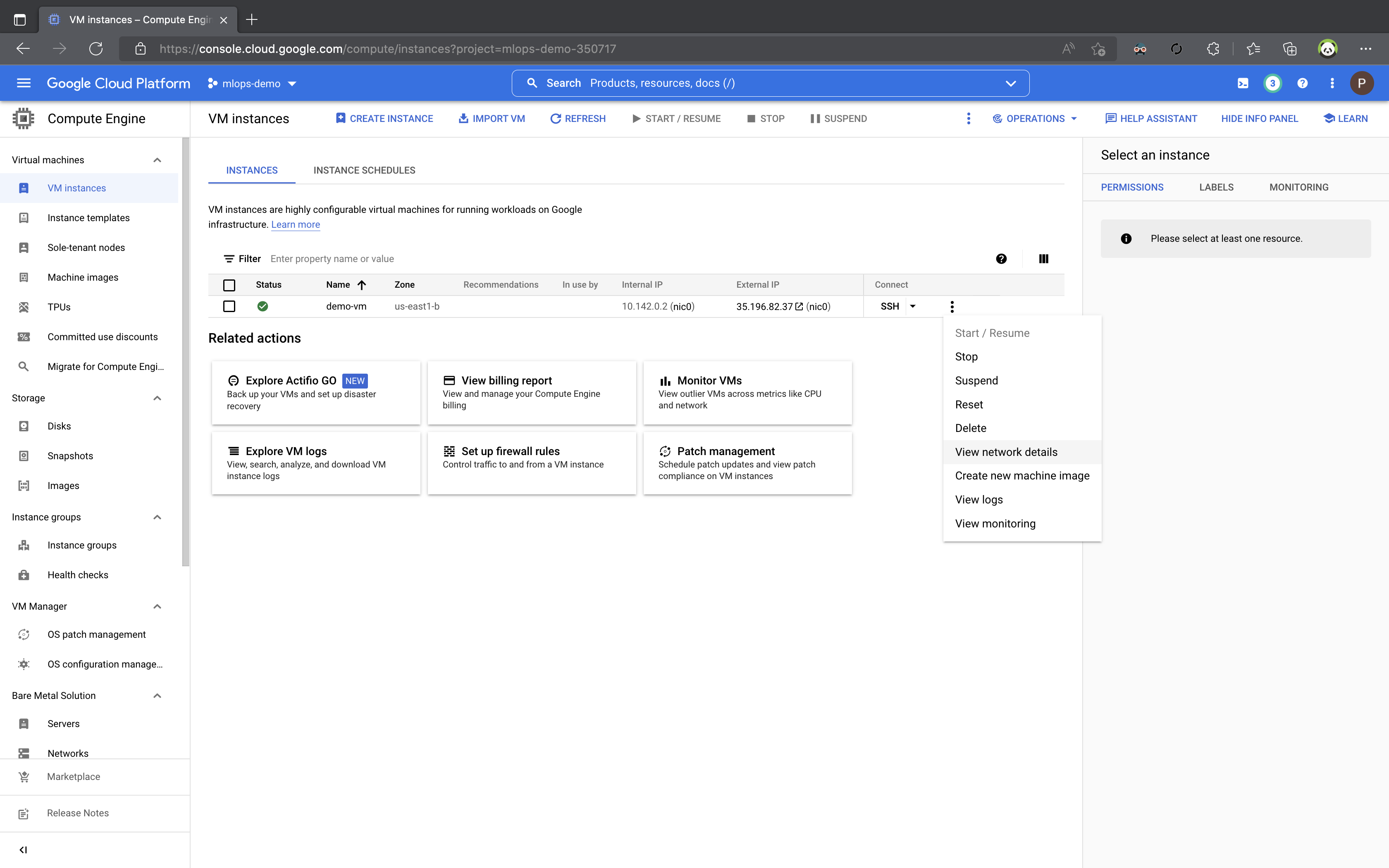Click the running status icon for demo-vm
The image size is (1389, 868).
(263, 307)
